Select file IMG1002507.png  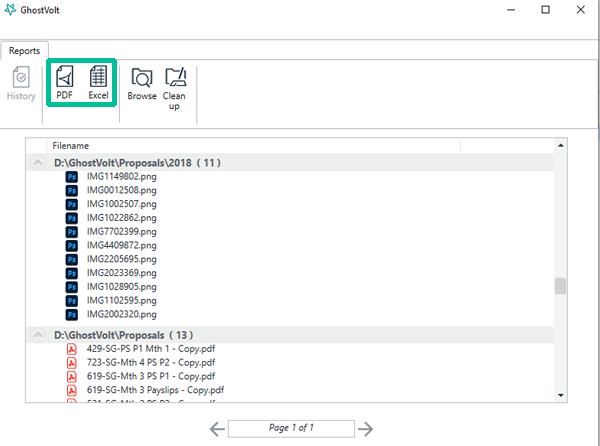pyautogui.click(x=122, y=204)
